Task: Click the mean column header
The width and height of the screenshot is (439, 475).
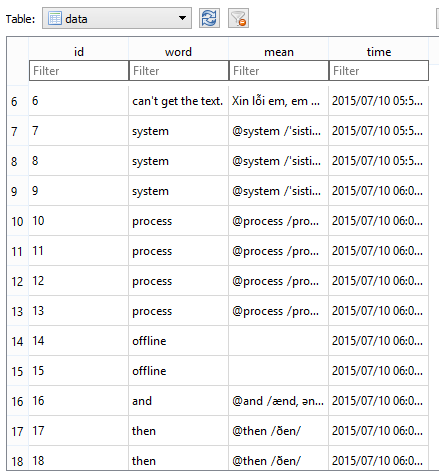Action: click(x=279, y=52)
